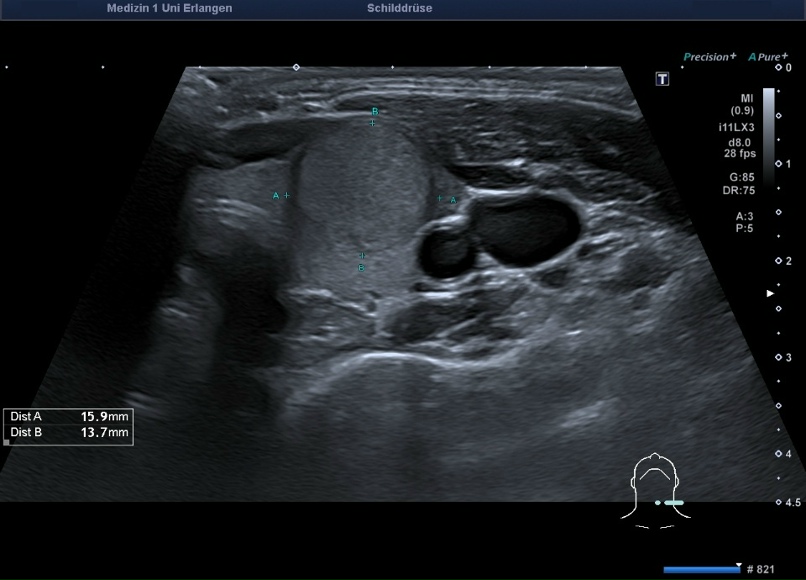Click the APure+ indicator
The width and height of the screenshot is (806, 580).
click(x=768, y=57)
